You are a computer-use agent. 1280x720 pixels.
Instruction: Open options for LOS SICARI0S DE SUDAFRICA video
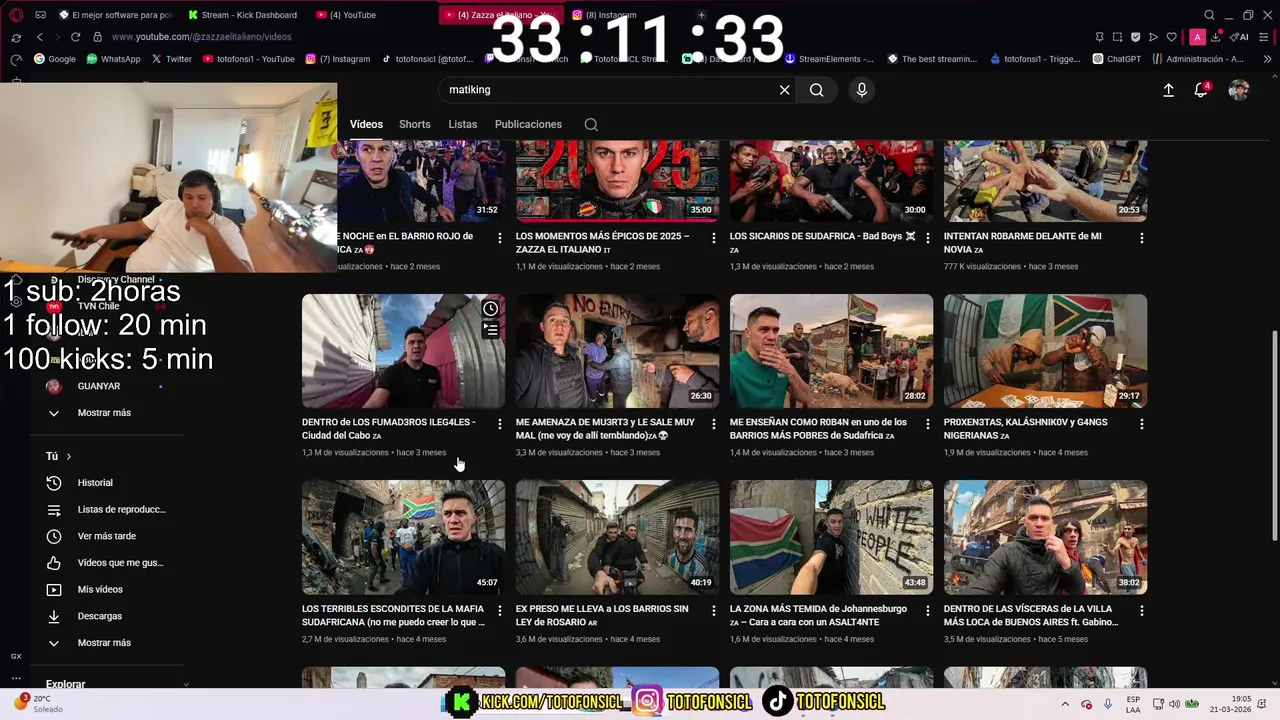point(928,238)
